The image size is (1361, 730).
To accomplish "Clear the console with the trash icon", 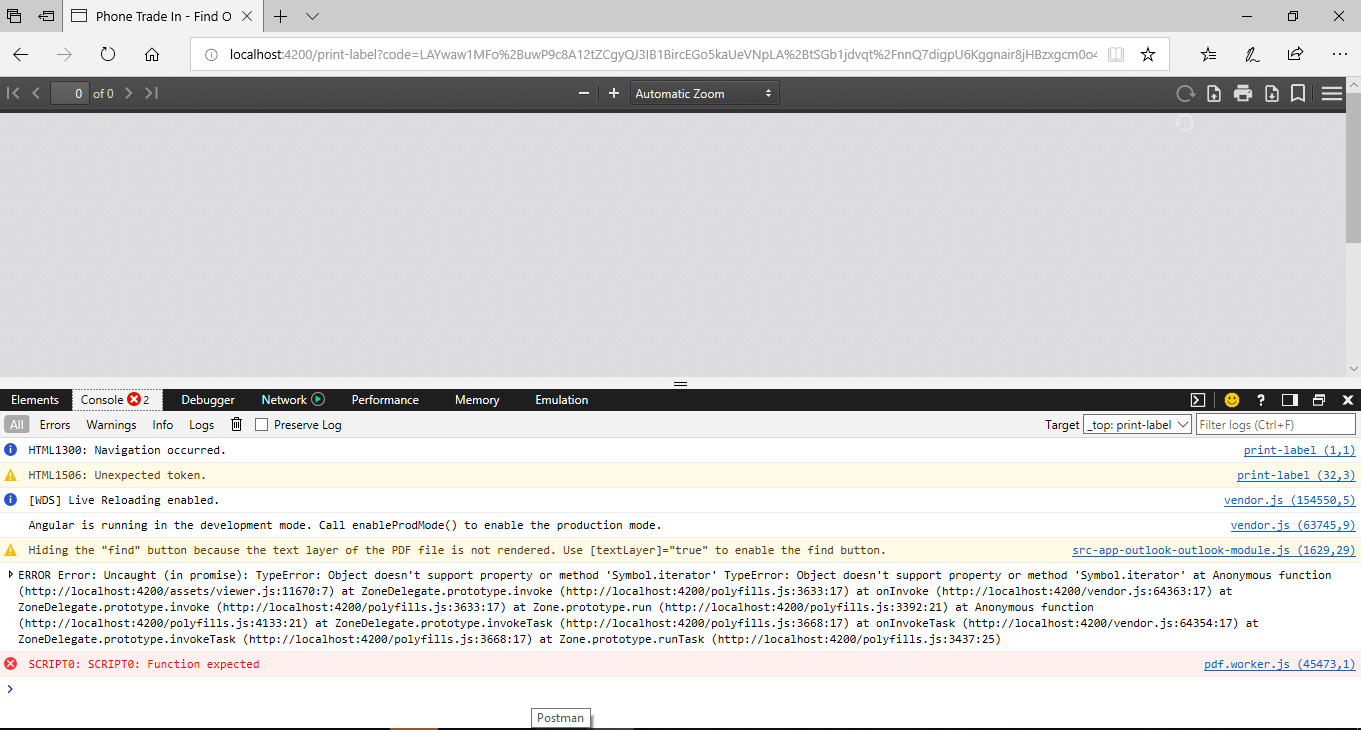I will tap(236, 424).
